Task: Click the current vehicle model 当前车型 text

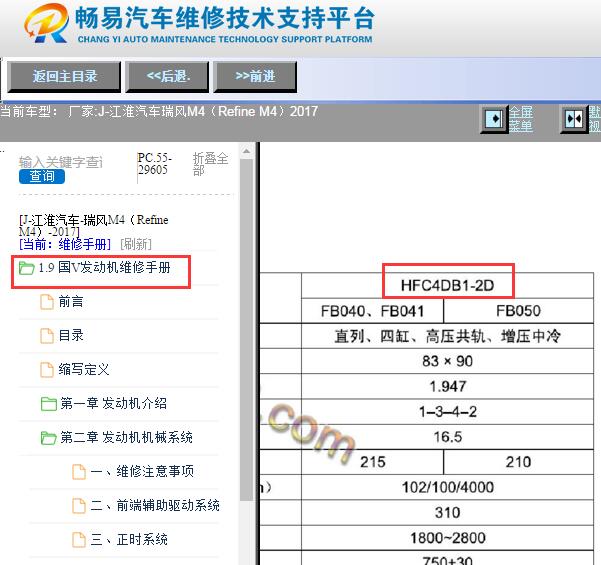Action: click(x=159, y=112)
